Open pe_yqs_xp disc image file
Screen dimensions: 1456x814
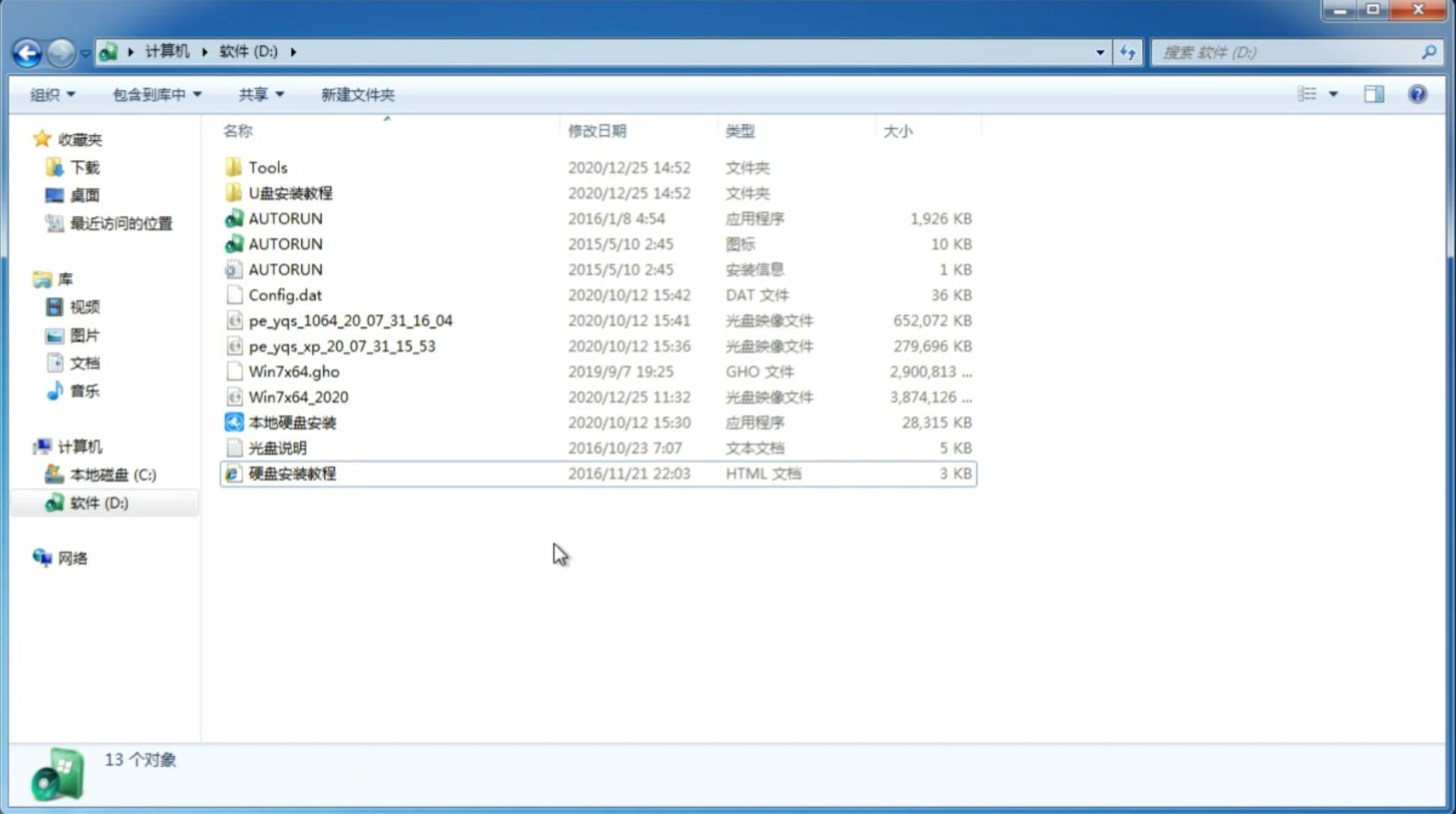point(342,345)
